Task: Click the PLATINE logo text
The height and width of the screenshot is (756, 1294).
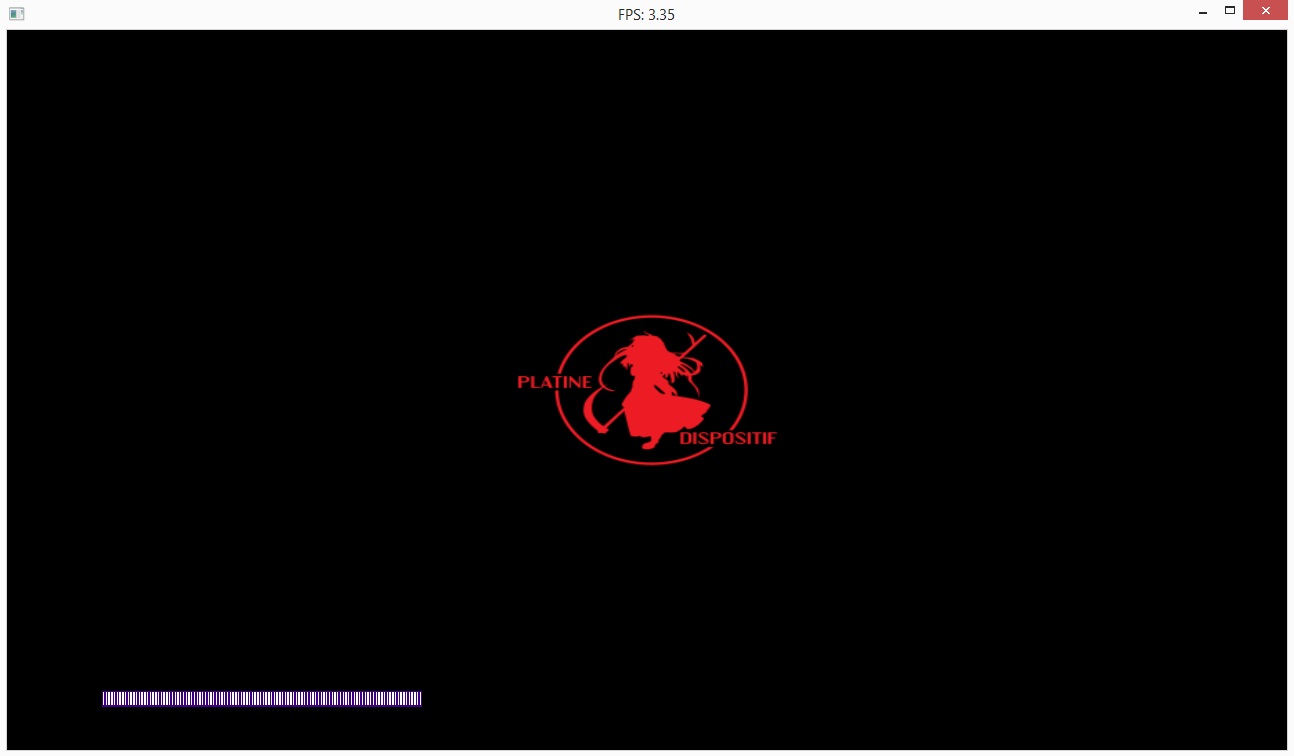Action: pyautogui.click(x=555, y=382)
